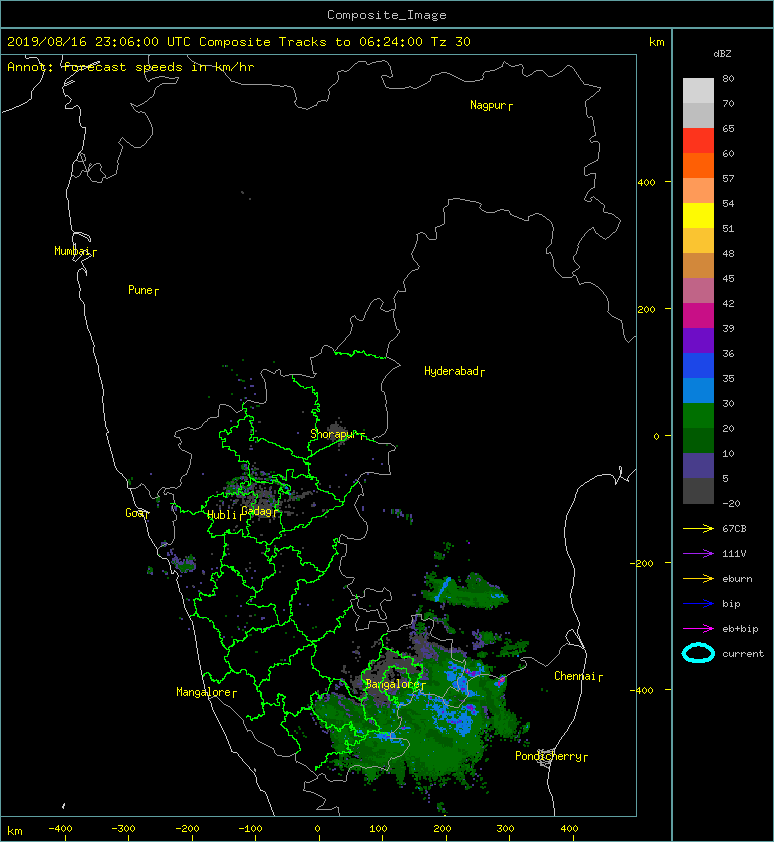
Task: Click the 65 dBZ red swatch
Action: 698,141
